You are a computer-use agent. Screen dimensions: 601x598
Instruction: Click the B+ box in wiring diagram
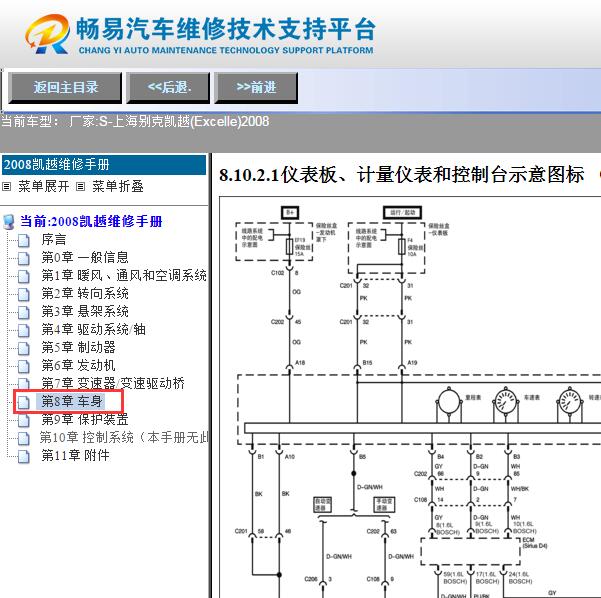point(290,212)
